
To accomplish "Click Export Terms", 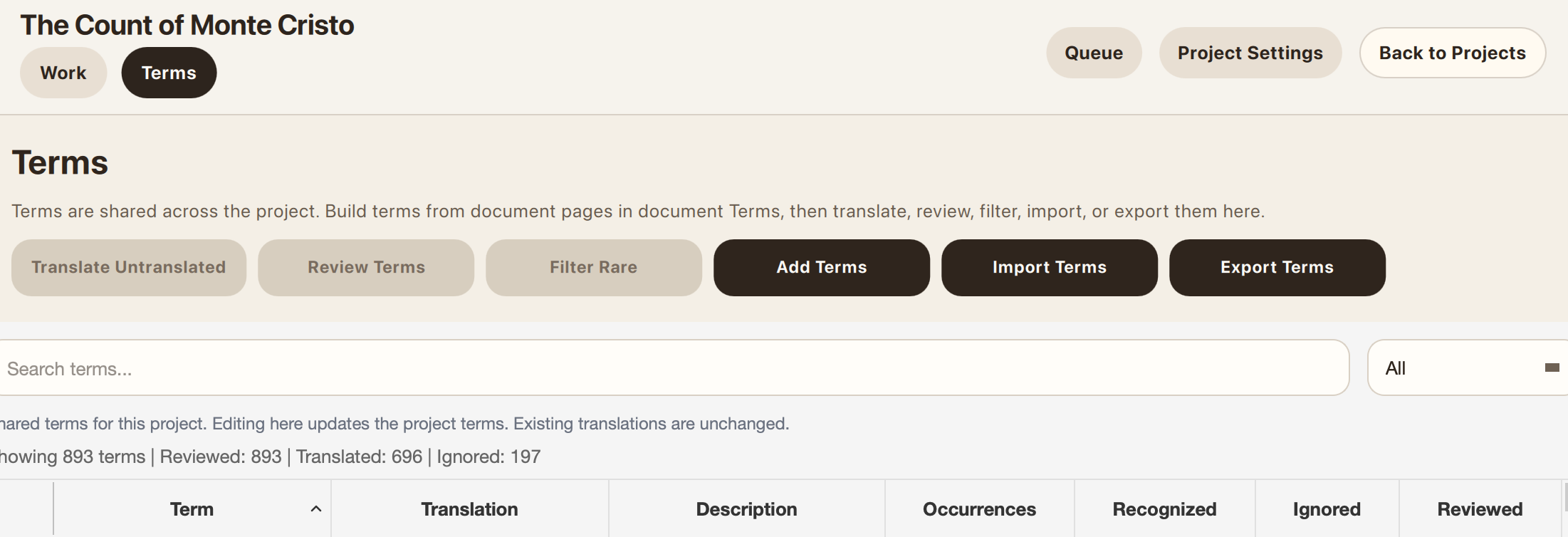I will [x=1277, y=268].
